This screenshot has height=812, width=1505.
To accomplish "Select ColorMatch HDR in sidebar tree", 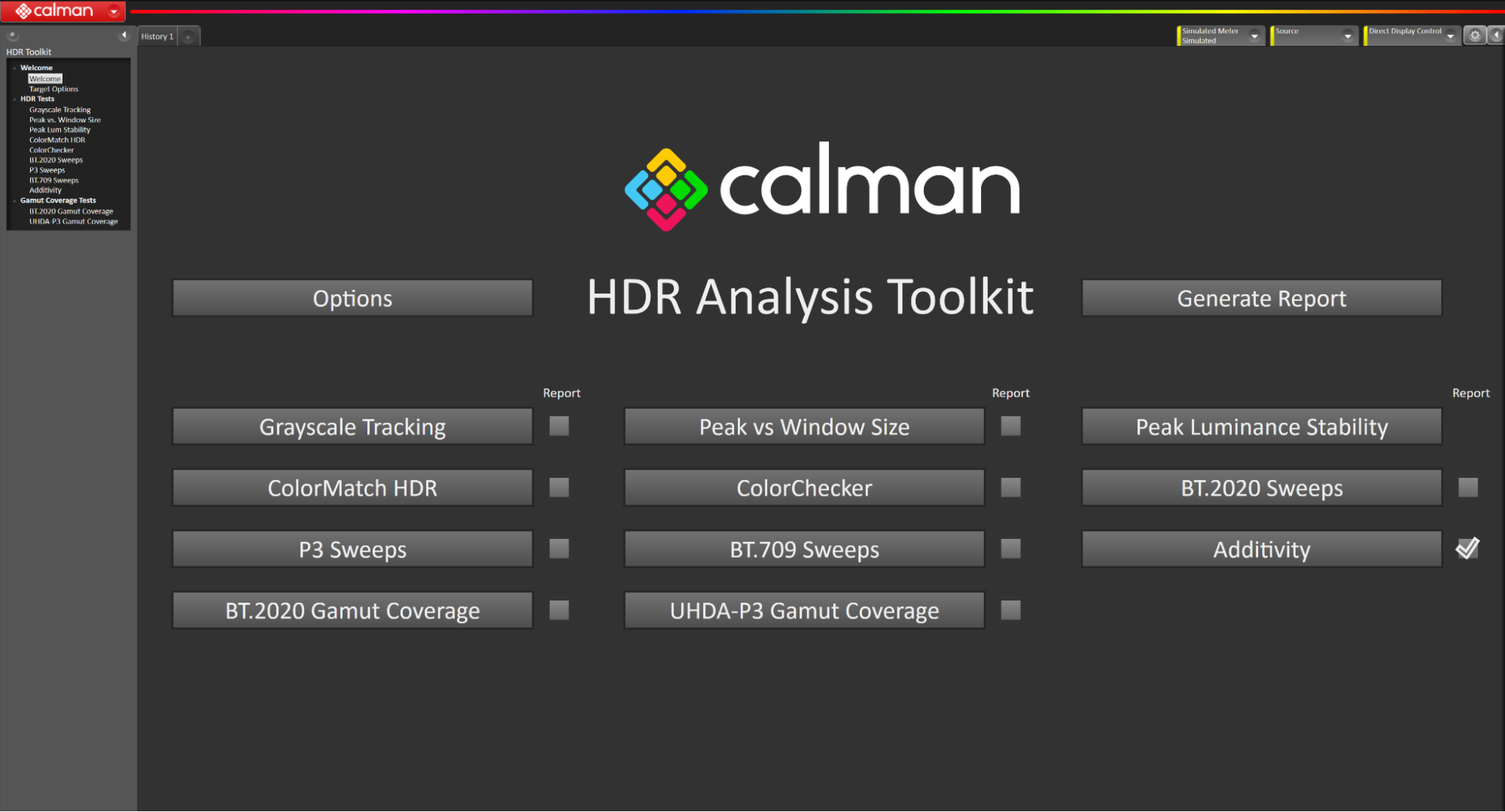I will [x=57, y=140].
